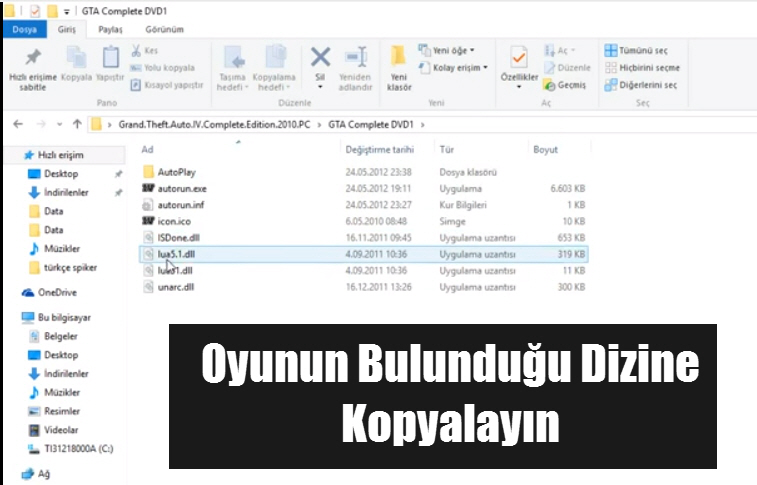Viewport: 757px width, 485px height.
Task: Pin to Hızlı erişime sabitle
Action: pyautogui.click(x=33, y=69)
